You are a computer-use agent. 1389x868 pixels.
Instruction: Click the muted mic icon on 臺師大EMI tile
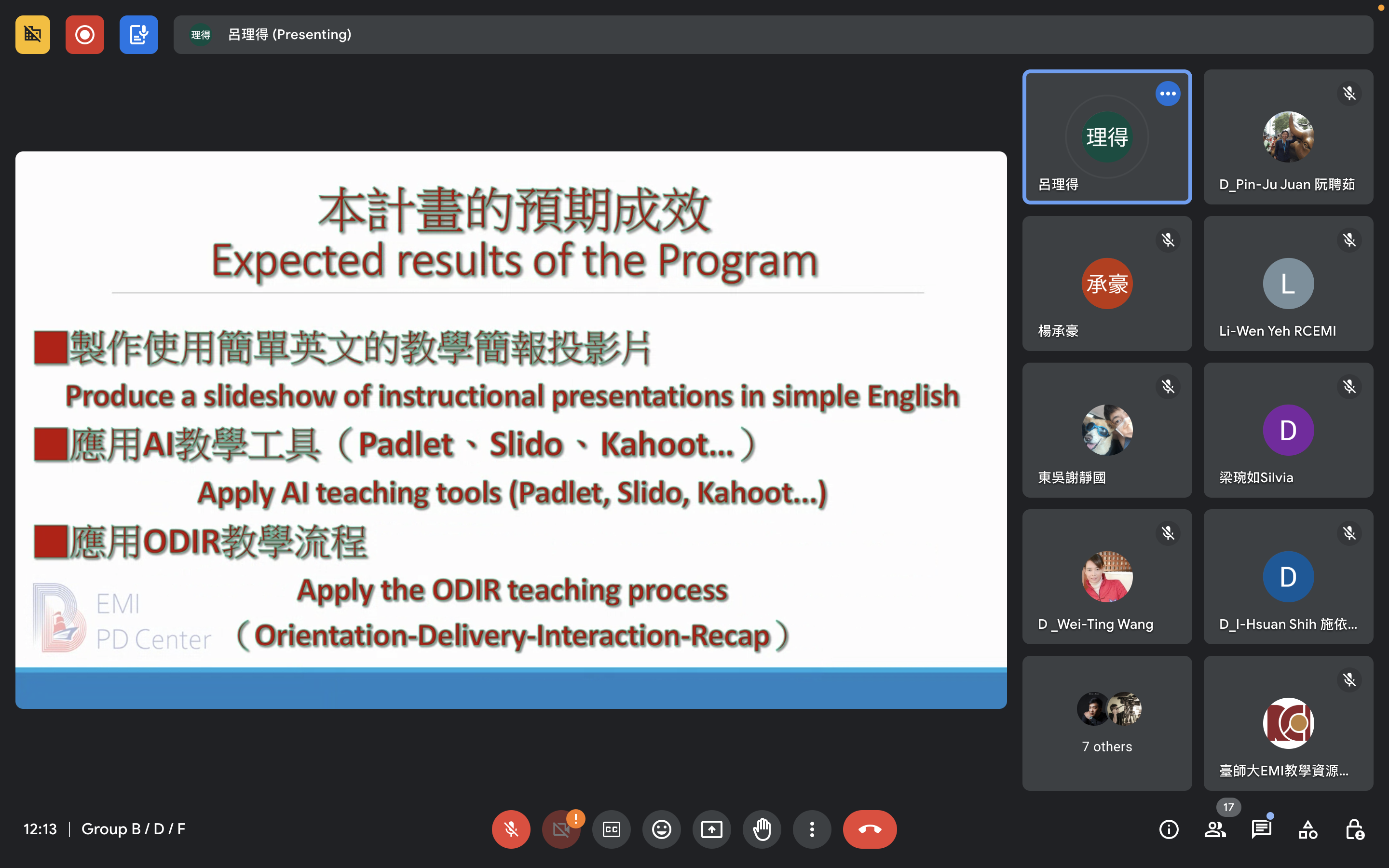tap(1349, 680)
